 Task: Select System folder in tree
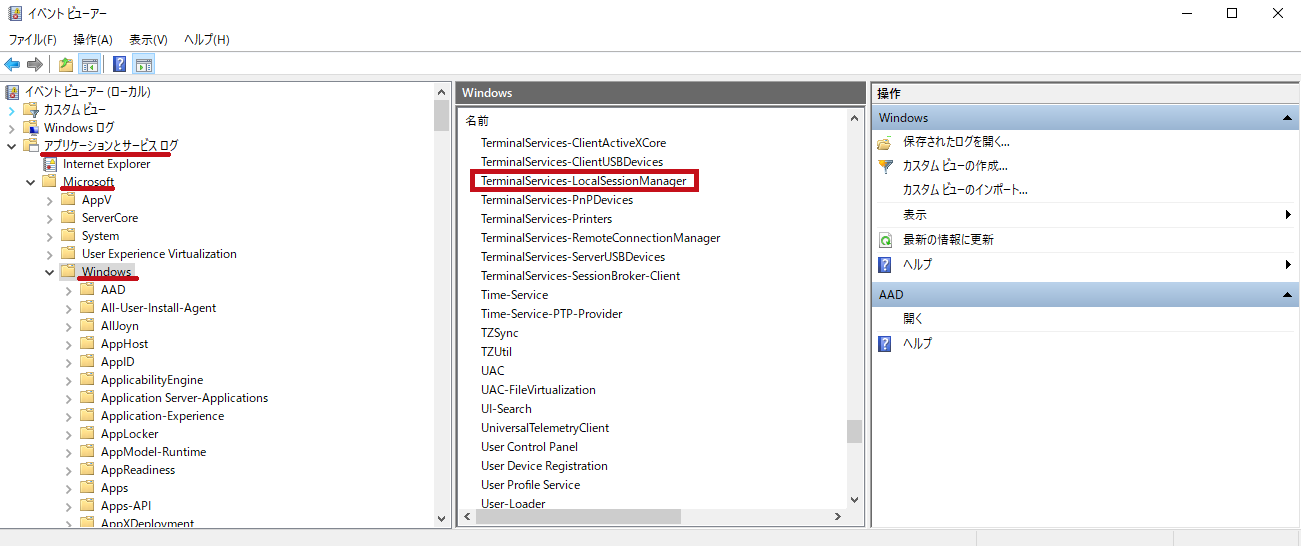pos(100,236)
